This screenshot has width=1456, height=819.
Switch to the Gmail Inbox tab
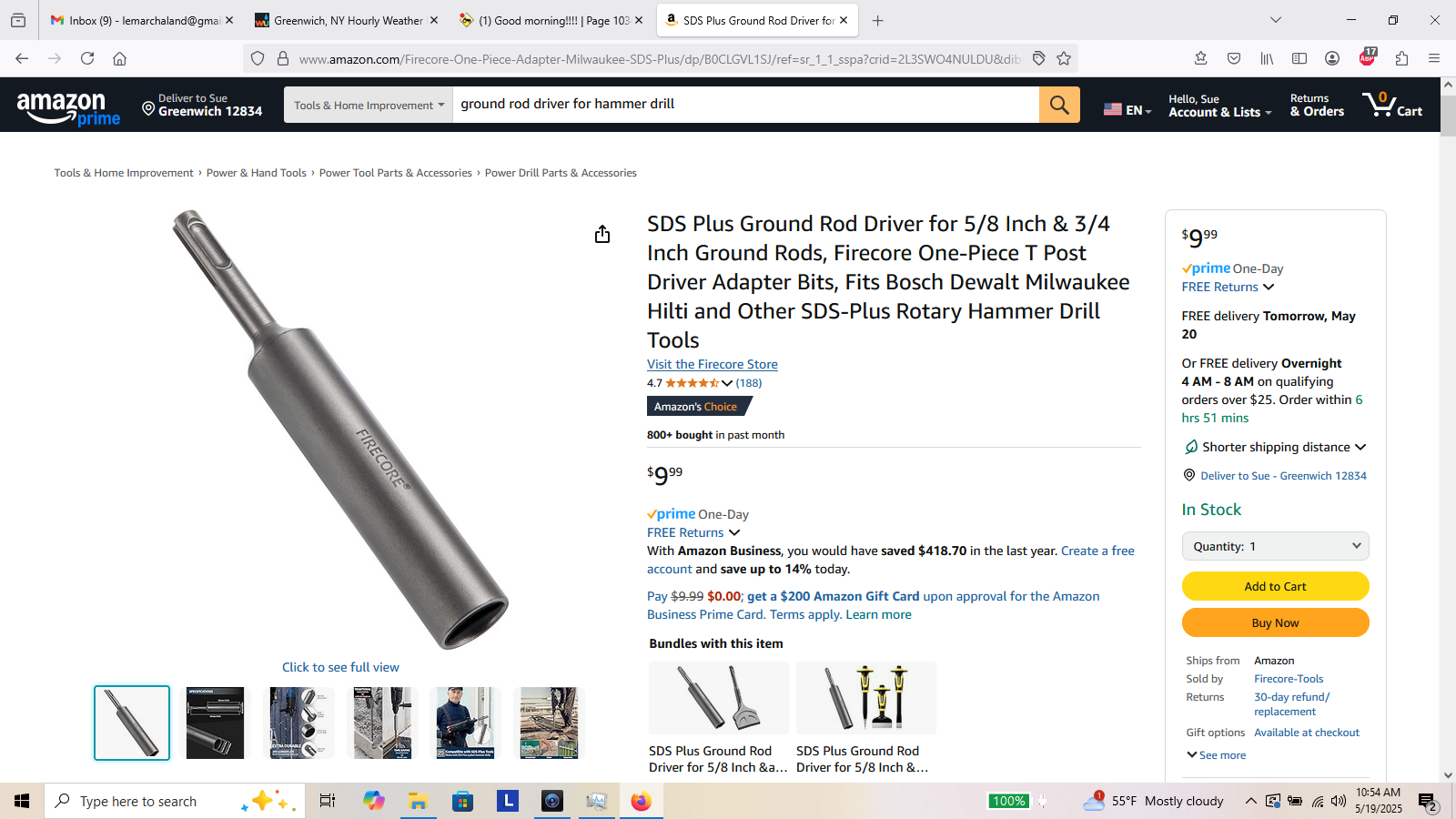click(136, 20)
